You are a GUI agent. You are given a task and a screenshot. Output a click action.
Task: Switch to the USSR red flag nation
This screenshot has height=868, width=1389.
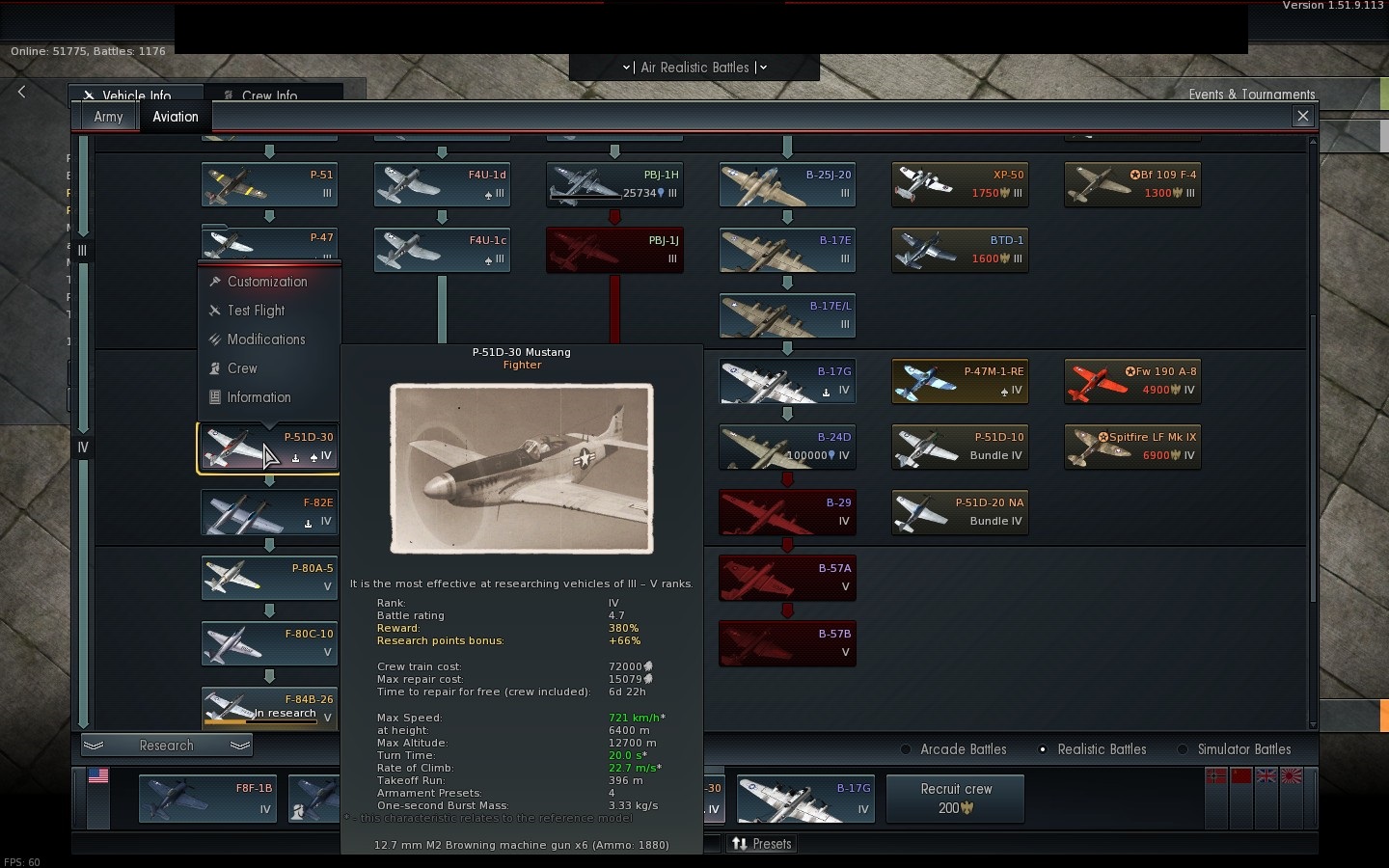[x=1240, y=776]
